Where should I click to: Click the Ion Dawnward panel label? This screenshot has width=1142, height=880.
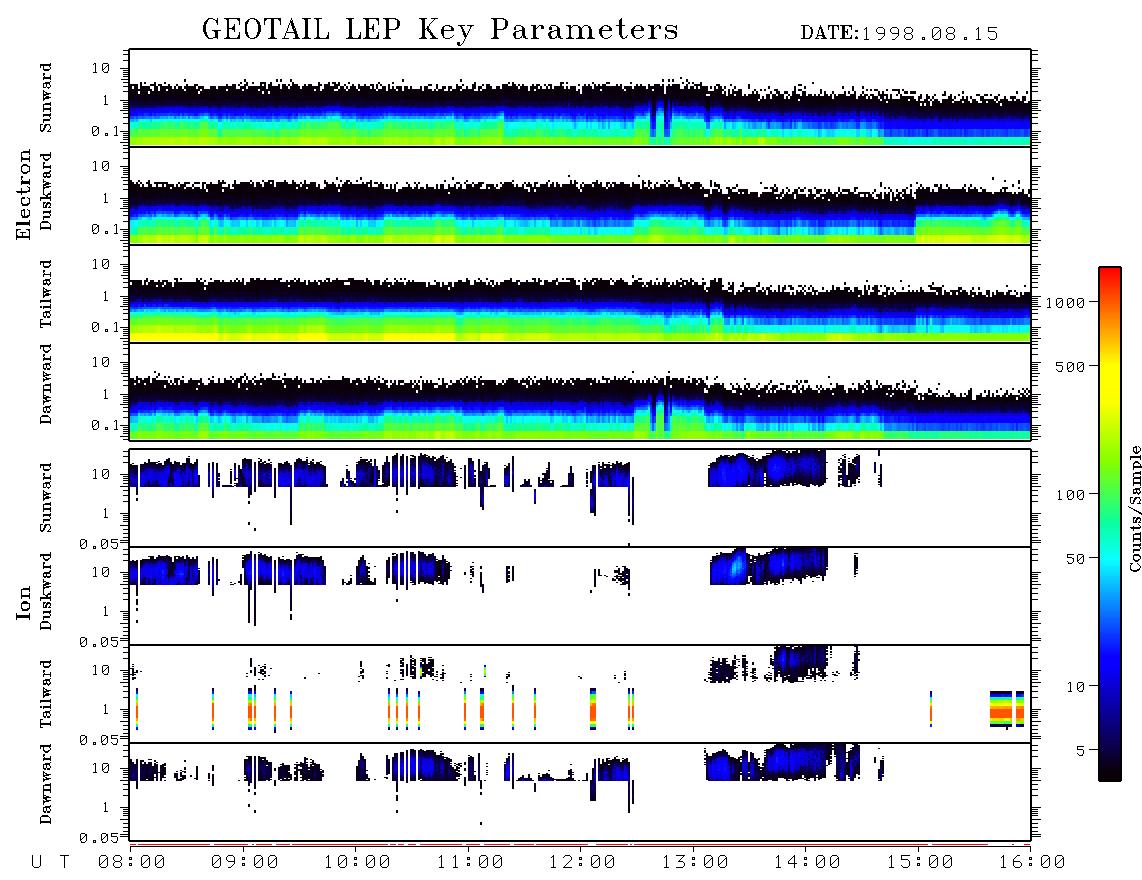pyautogui.click(x=46, y=784)
